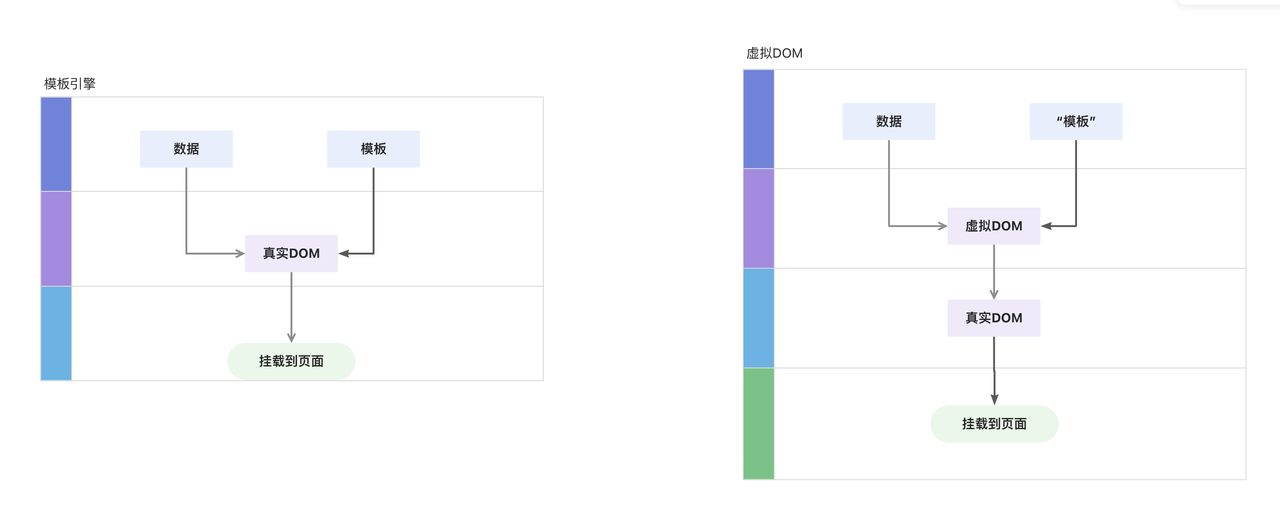Click the dark blue lane bar in 模板引擎
Image resolution: width=1280 pixels, height=510 pixels.
click(56, 144)
